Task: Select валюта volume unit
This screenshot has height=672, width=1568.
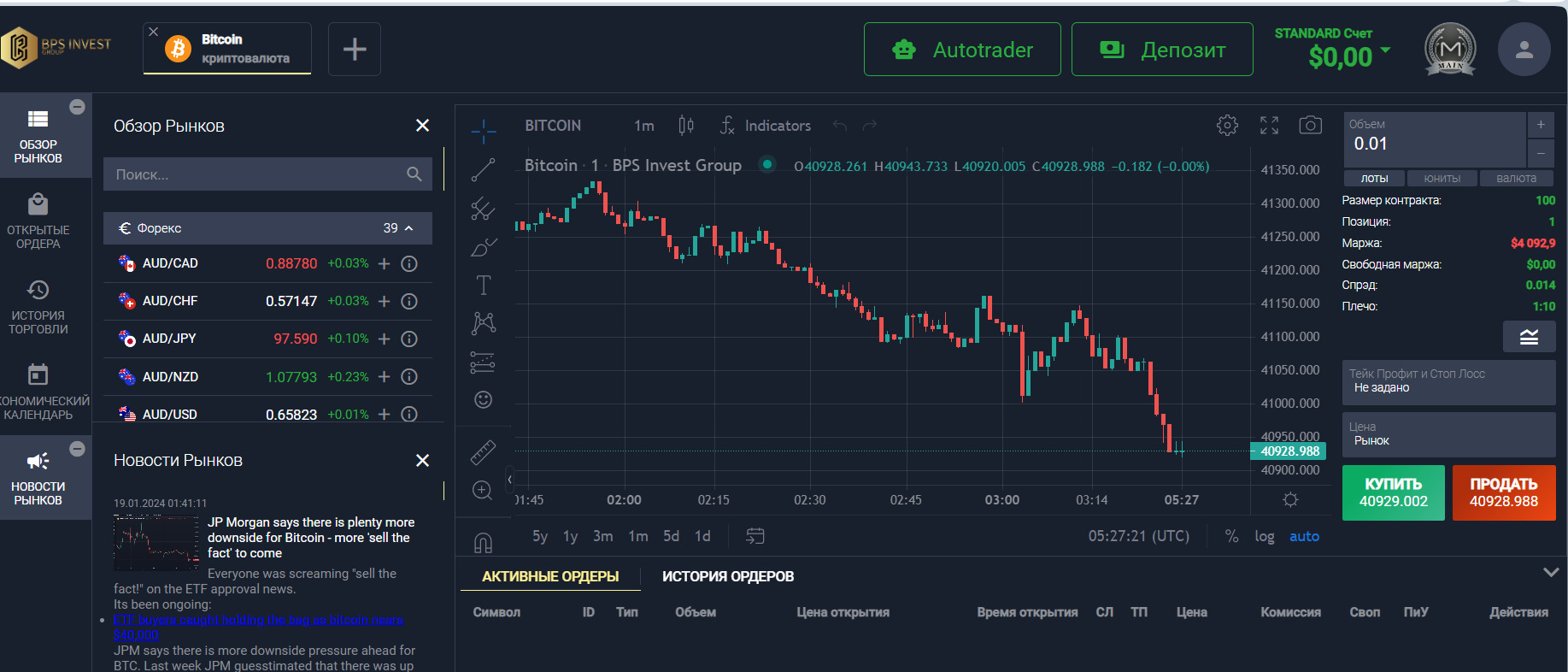Action: (1517, 178)
